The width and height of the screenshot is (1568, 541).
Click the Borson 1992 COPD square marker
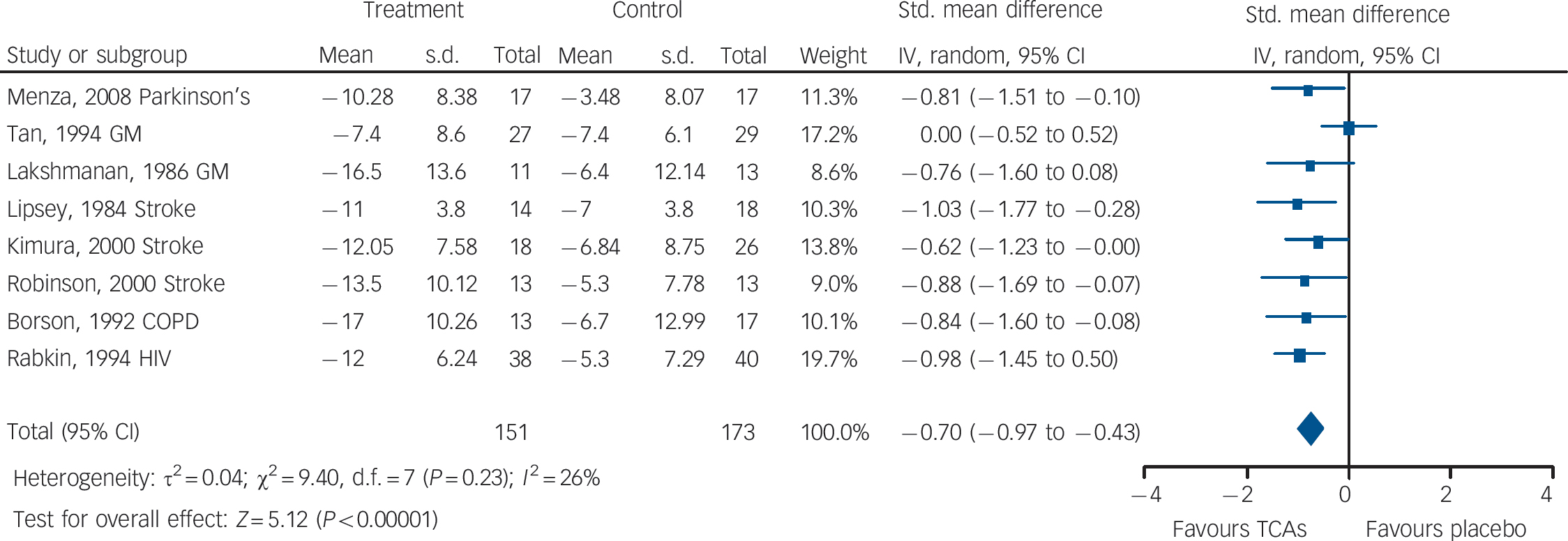(x=1306, y=318)
